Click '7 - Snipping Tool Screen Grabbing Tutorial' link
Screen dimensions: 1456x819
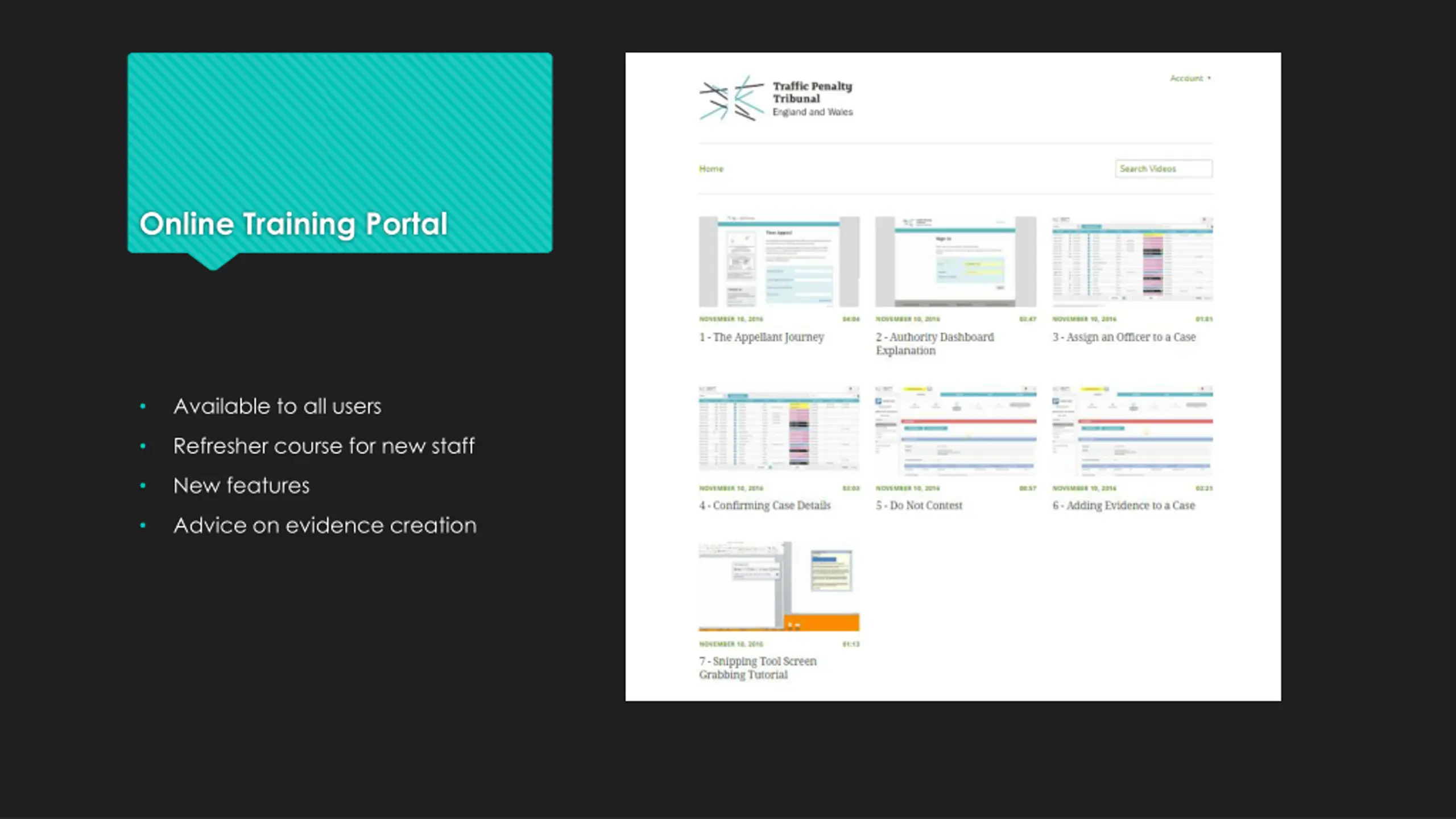click(x=758, y=668)
